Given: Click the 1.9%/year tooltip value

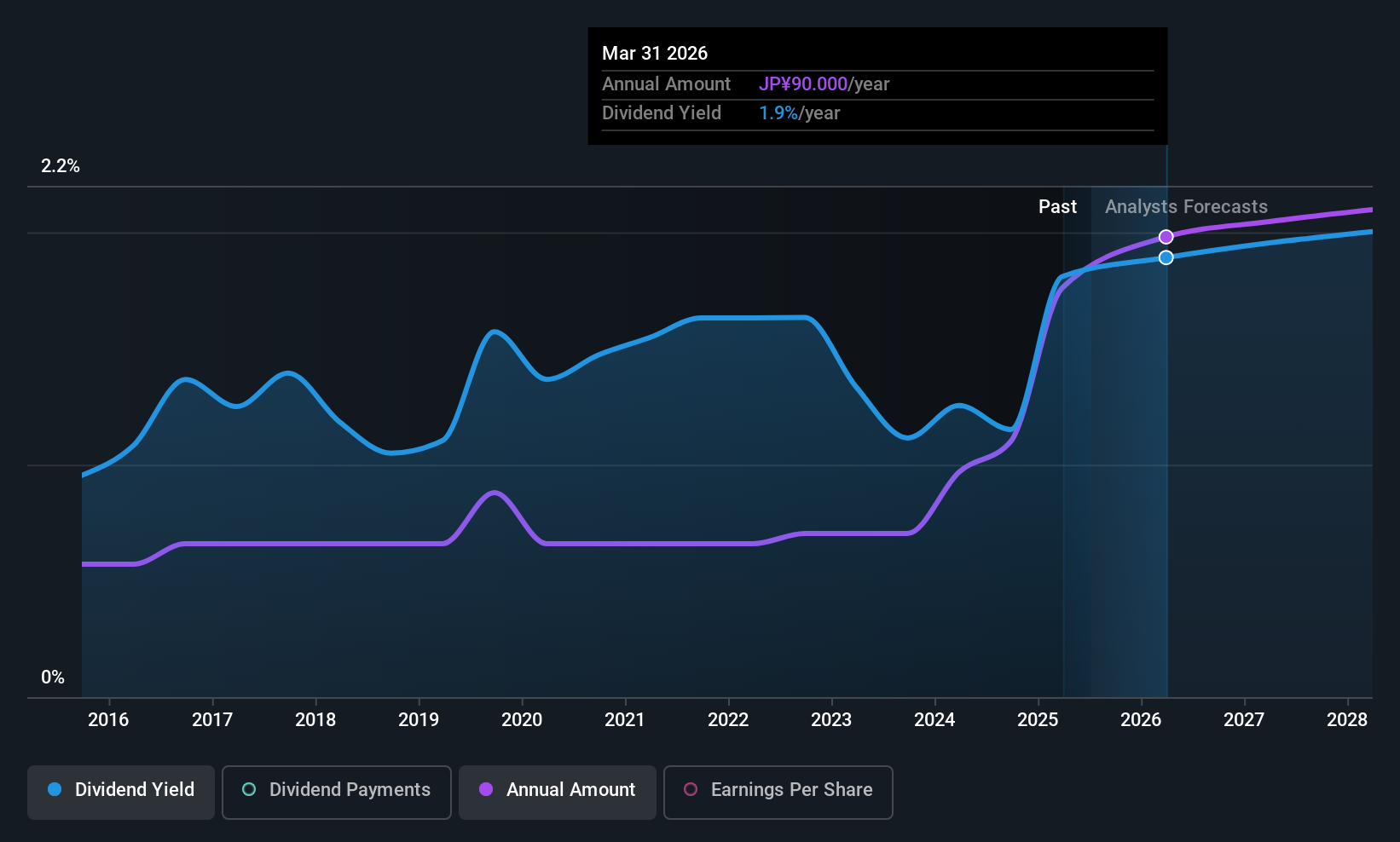Looking at the screenshot, I should point(799,113).
